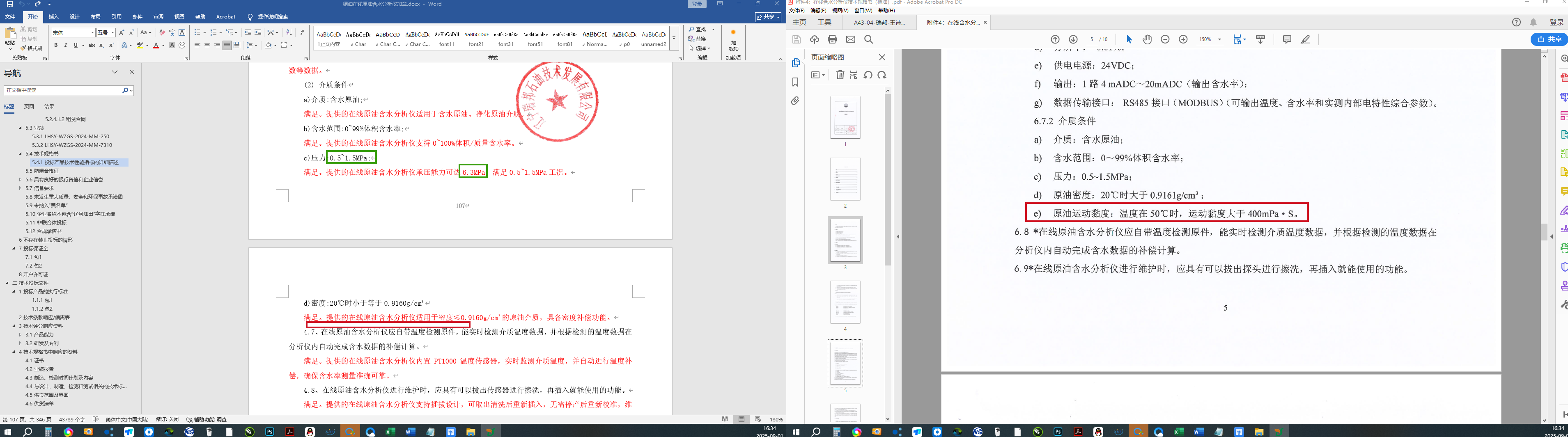Toggle bold formatting in Word
Viewport: 1568px width, 437px height.
coord(56,45)
